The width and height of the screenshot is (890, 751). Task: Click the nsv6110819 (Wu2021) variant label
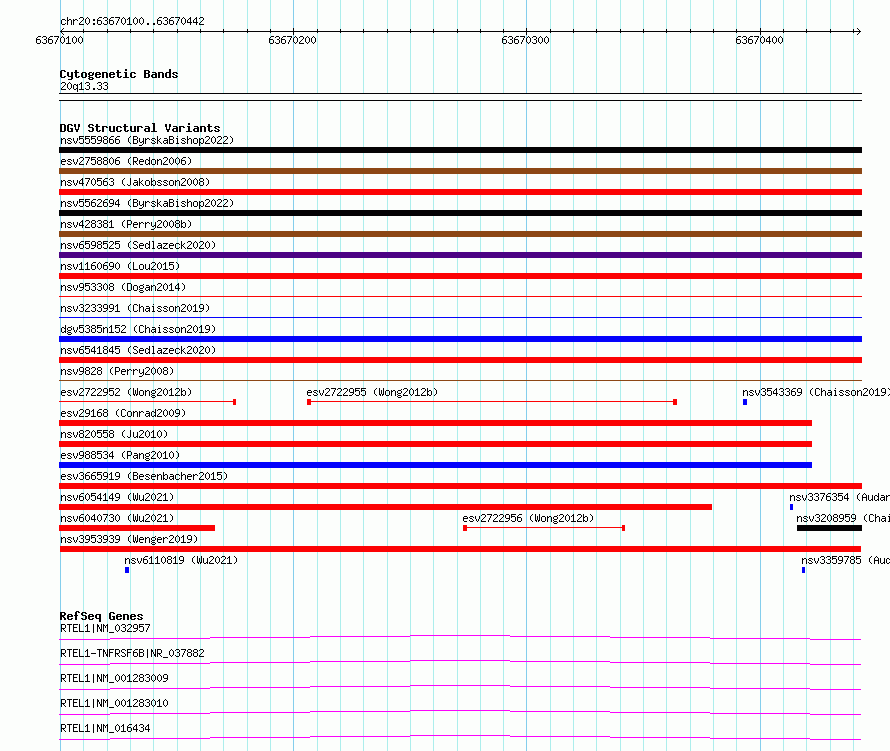coord(181,560)
